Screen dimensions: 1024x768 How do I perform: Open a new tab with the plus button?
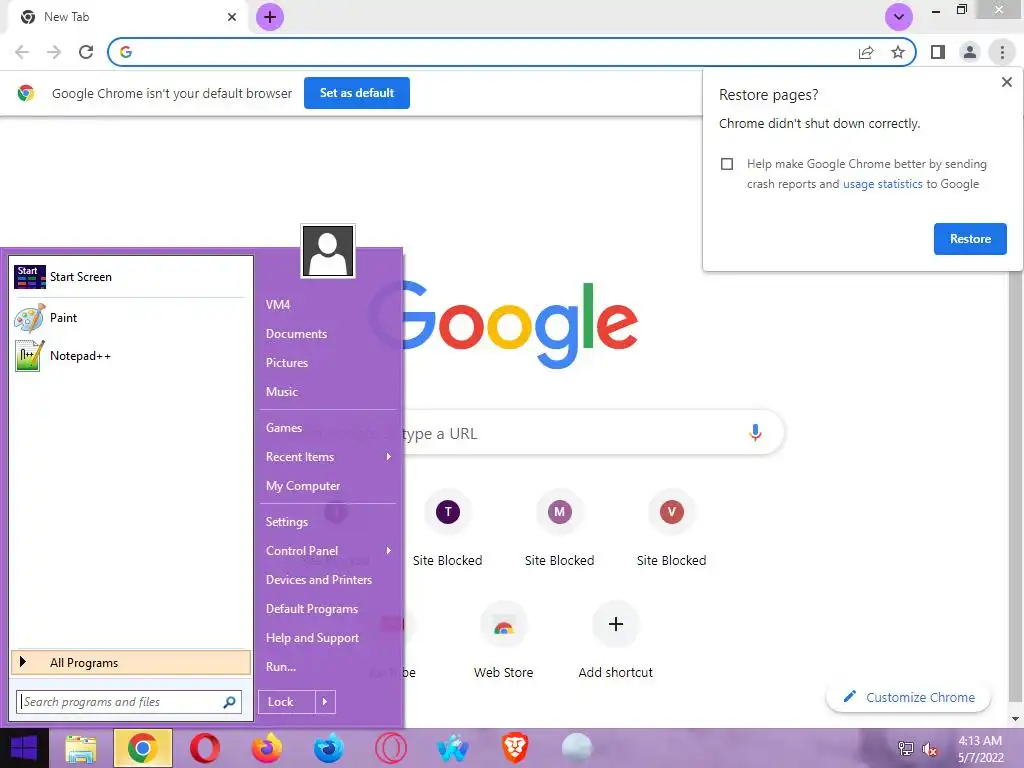pyautogui.click(x=270, y=17)
